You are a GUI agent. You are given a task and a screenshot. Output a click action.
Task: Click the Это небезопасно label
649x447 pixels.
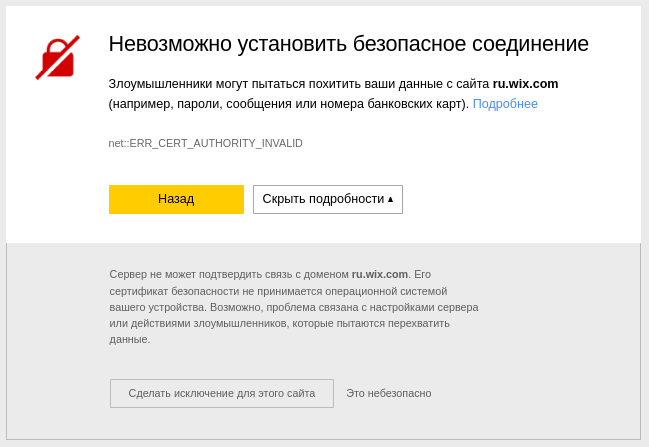point(389,393)
